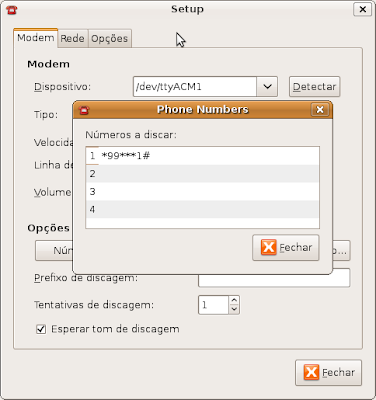Click the orange X icon on dialog Fechar button
376x400 pixels.
269,247
